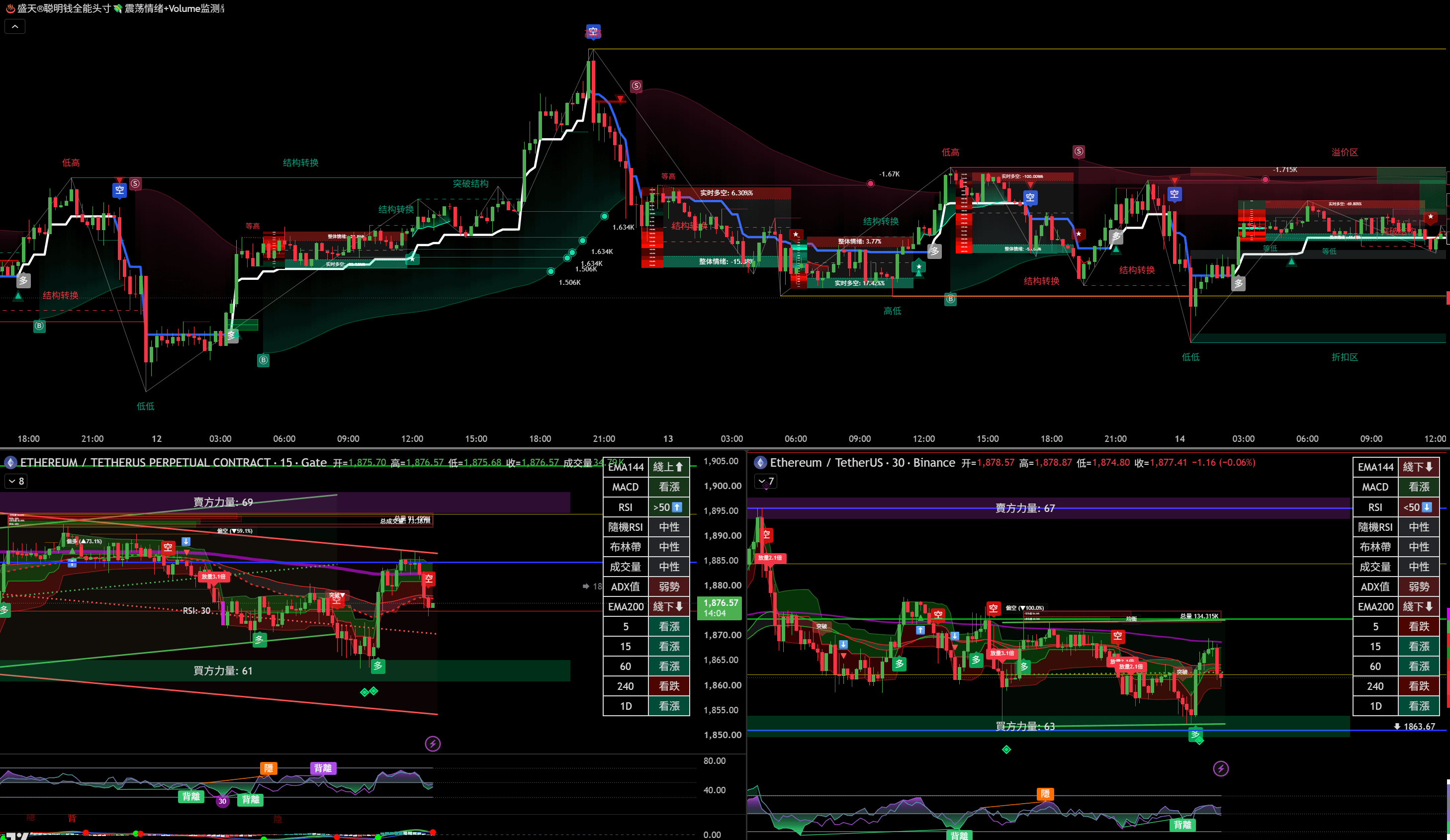The height and width of the screenshot is (840, 1450).
Task: Click the purple 30 circle in Gate oscillator
Action: (x=222, y=801)
